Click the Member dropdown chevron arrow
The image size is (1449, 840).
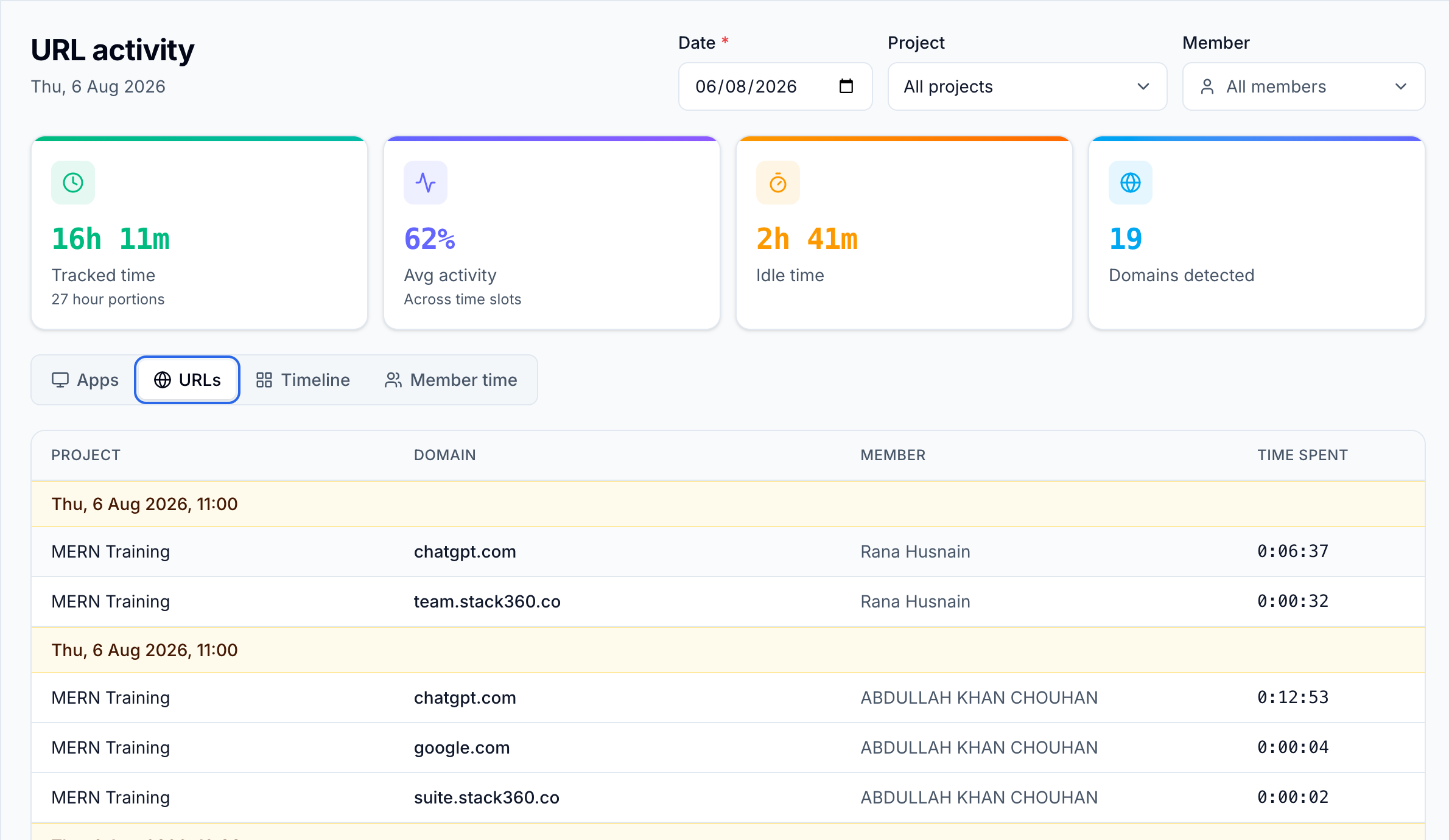(1401, 87)
